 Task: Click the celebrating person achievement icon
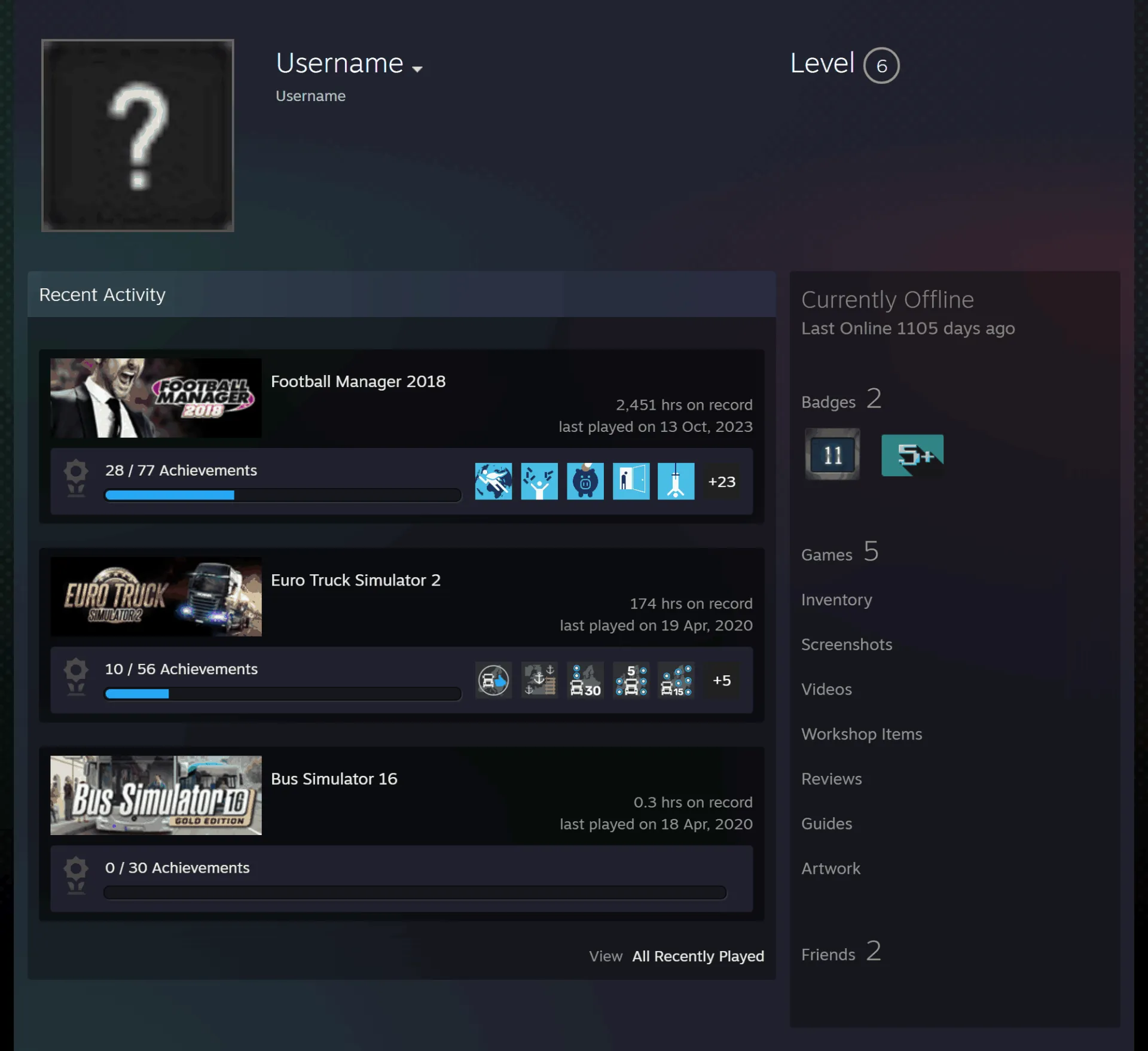539,481
